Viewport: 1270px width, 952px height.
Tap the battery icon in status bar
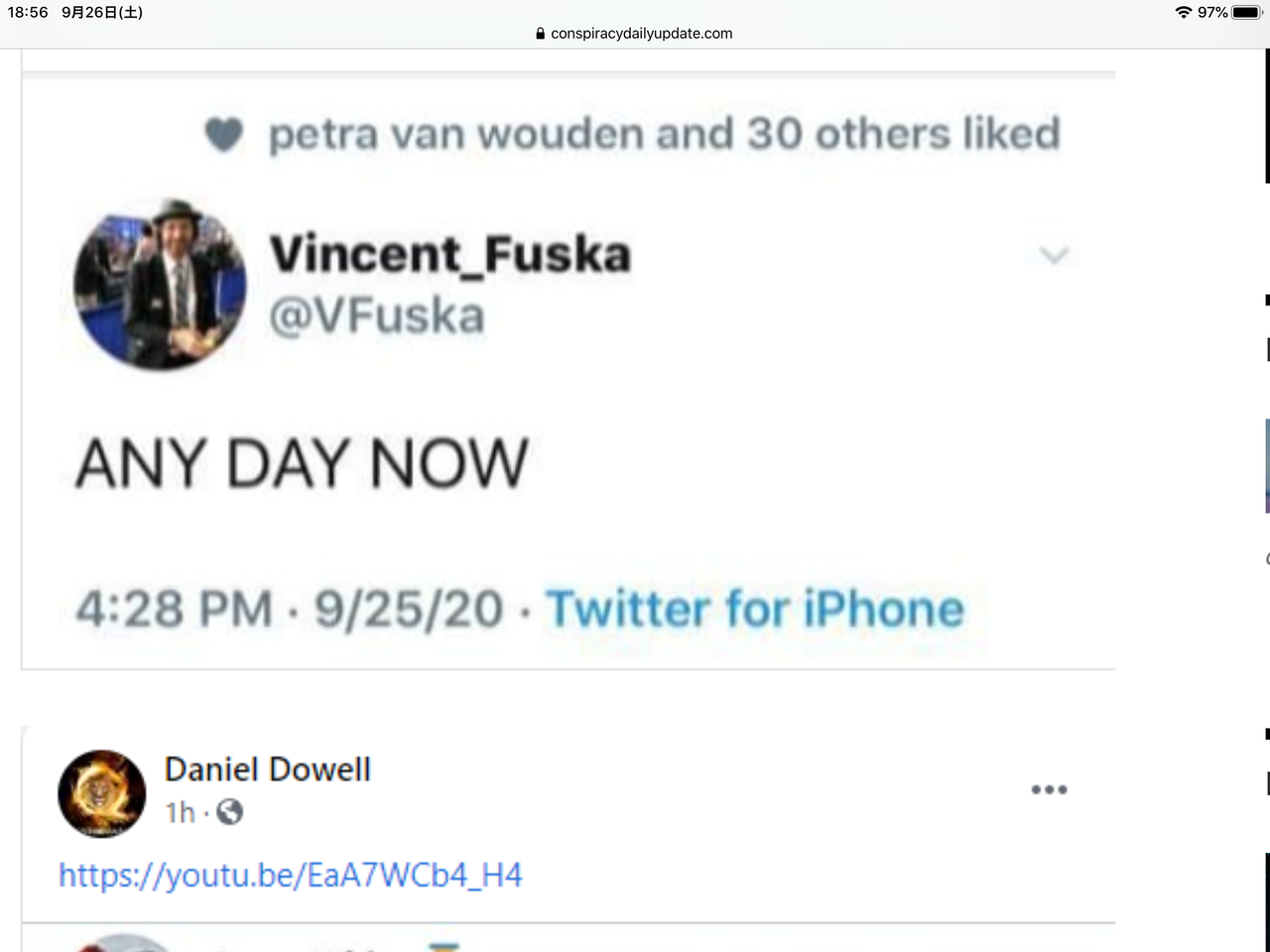click(x=1246, y=12)
